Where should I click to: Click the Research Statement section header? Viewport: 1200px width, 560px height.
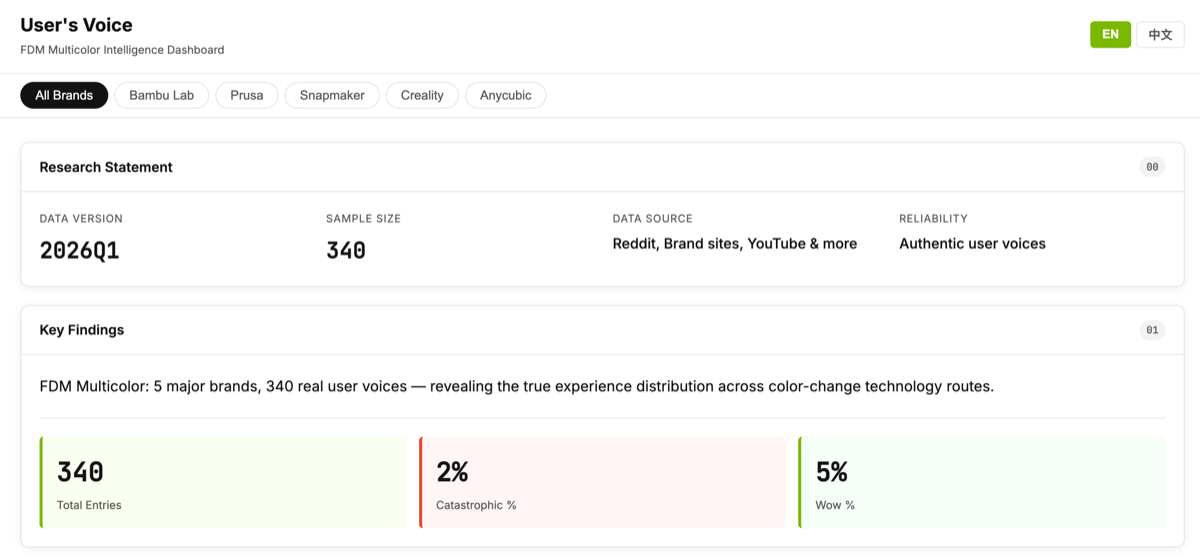[106, 167]
